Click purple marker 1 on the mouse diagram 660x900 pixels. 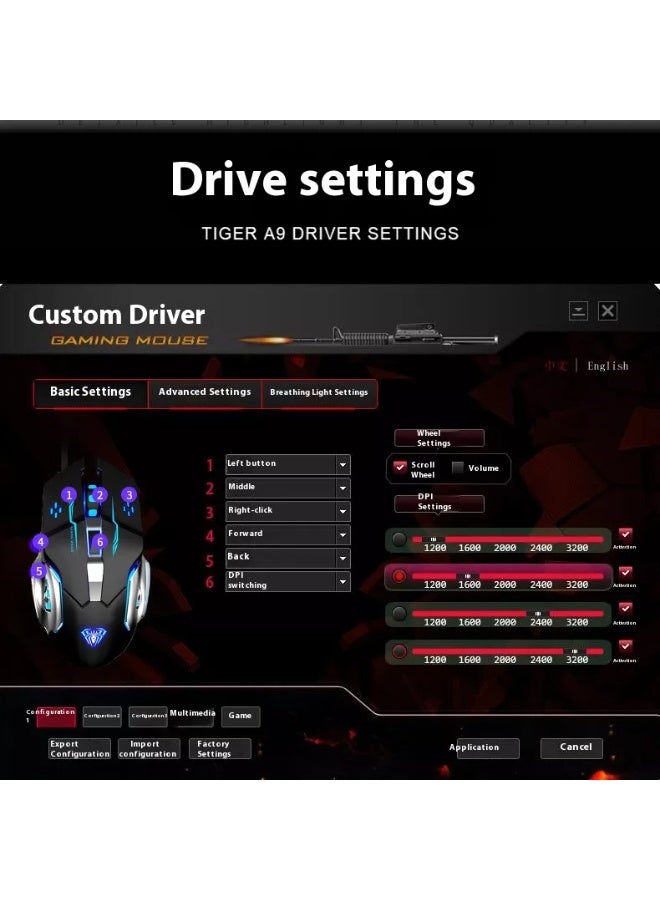tap(69, 495)
